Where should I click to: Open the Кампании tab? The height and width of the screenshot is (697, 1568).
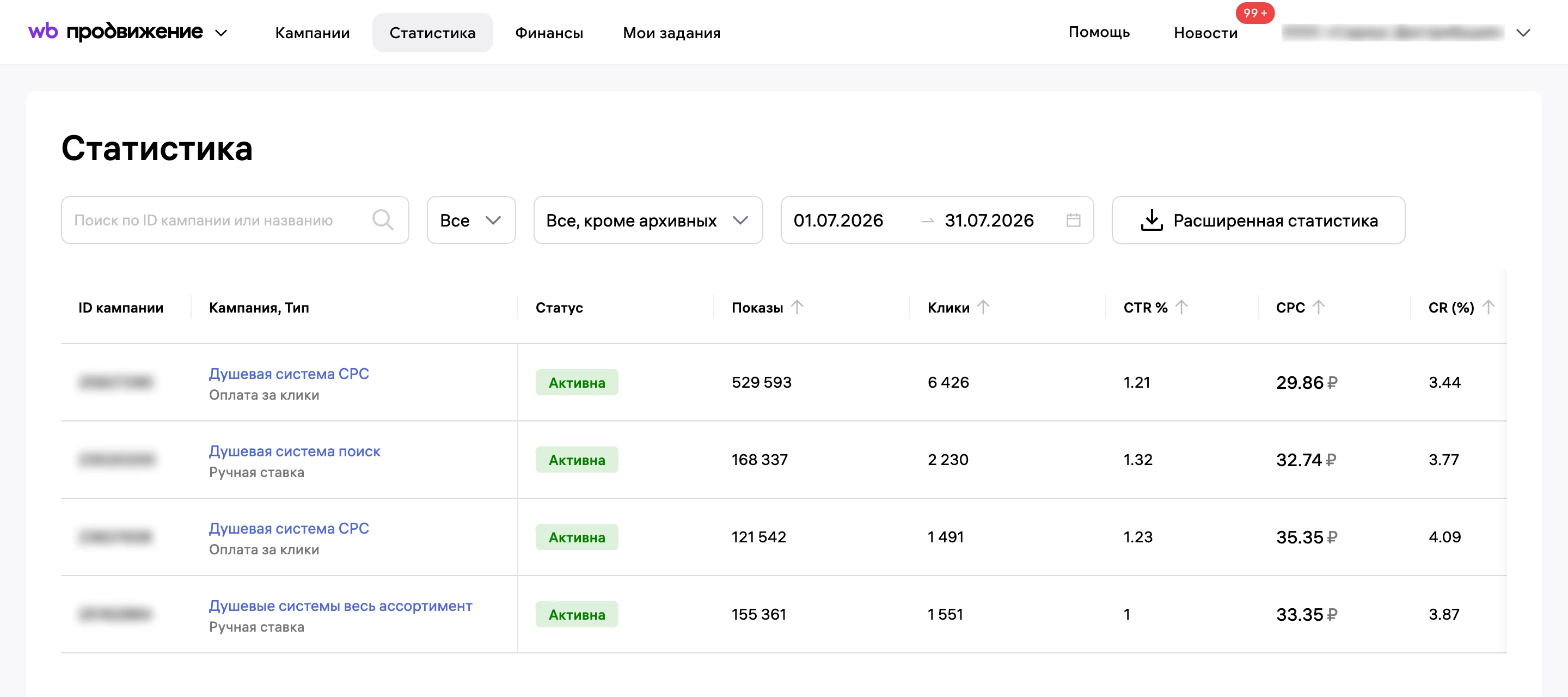313,33
